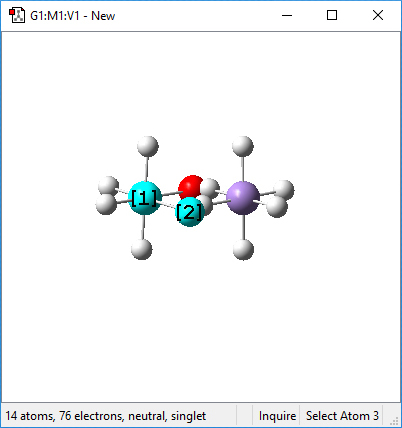Click the Inquire status bar field
This screenshot has width=402, height=428.
click(277, 416)
